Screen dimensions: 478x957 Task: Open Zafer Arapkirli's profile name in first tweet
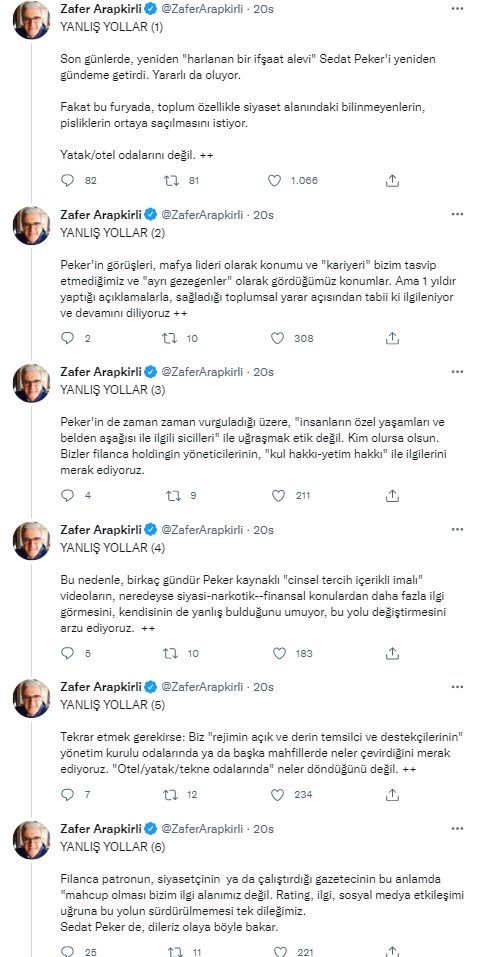pos(101,9)
